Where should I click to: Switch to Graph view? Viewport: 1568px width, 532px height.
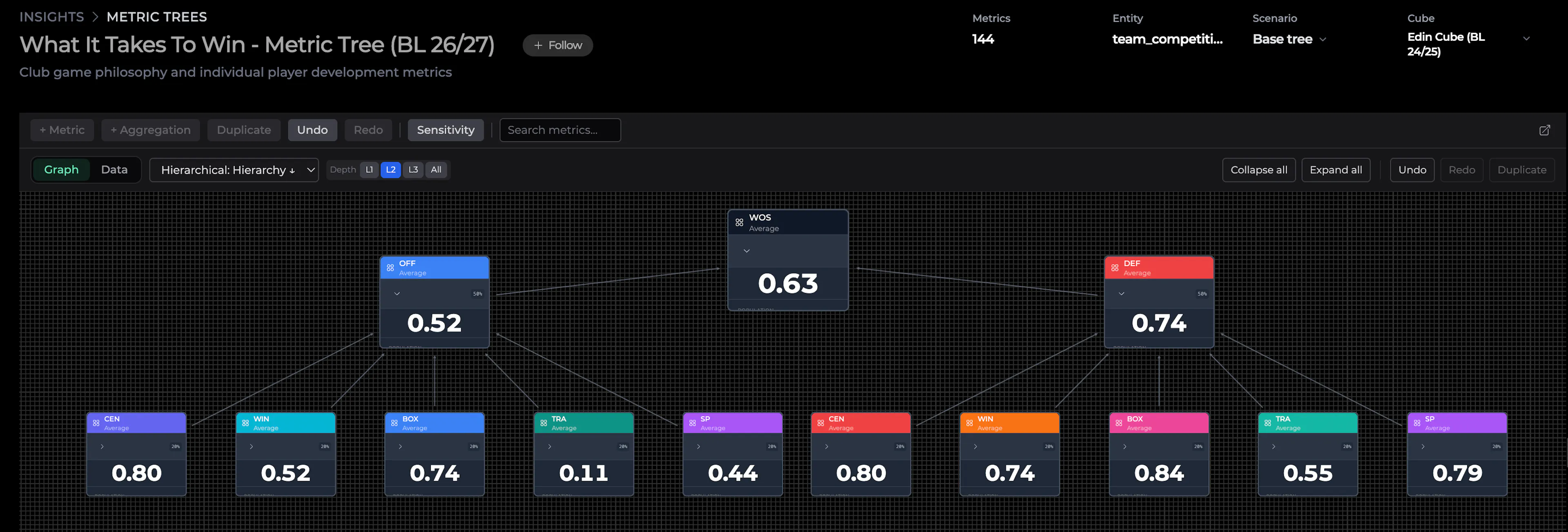click(x=62, y=170)
